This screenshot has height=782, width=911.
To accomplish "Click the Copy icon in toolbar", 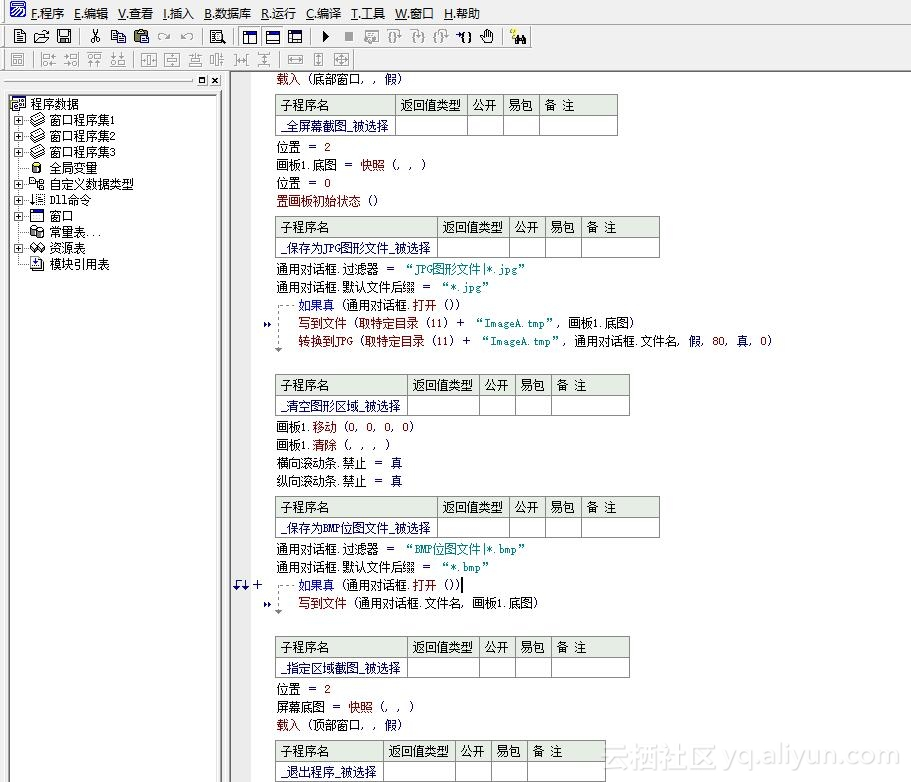I will (x=118, y=37).
